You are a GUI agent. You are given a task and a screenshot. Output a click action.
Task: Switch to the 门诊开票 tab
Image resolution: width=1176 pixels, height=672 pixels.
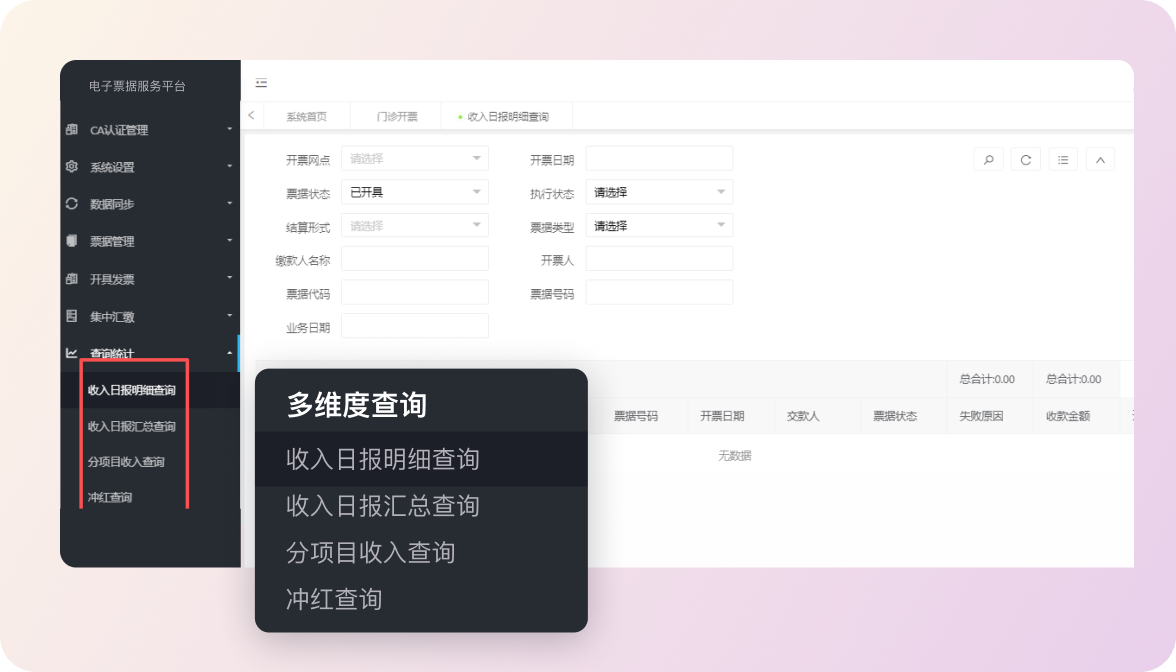click(x=397, y=116)
